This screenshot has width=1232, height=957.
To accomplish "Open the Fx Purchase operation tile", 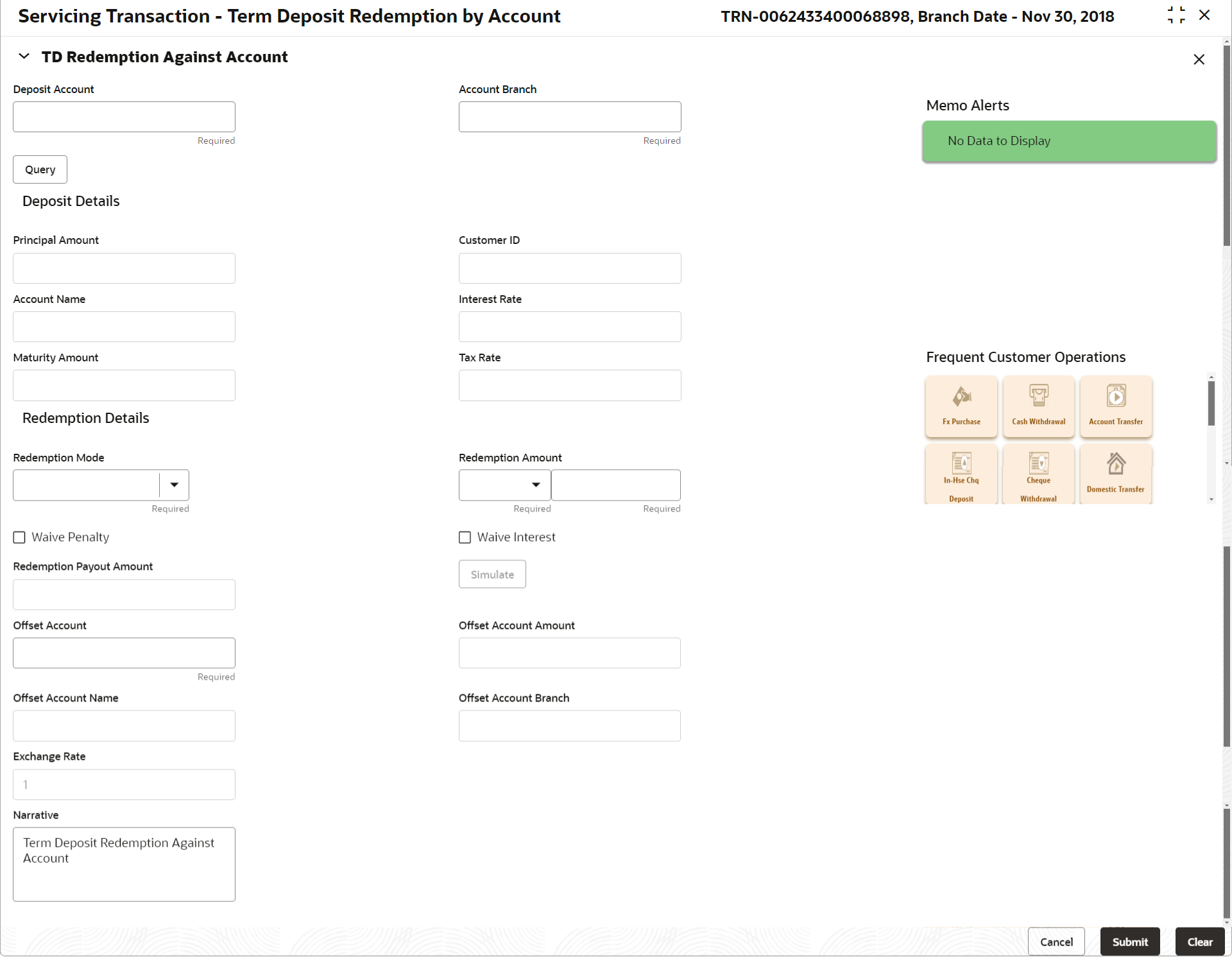I will point(961,406).
